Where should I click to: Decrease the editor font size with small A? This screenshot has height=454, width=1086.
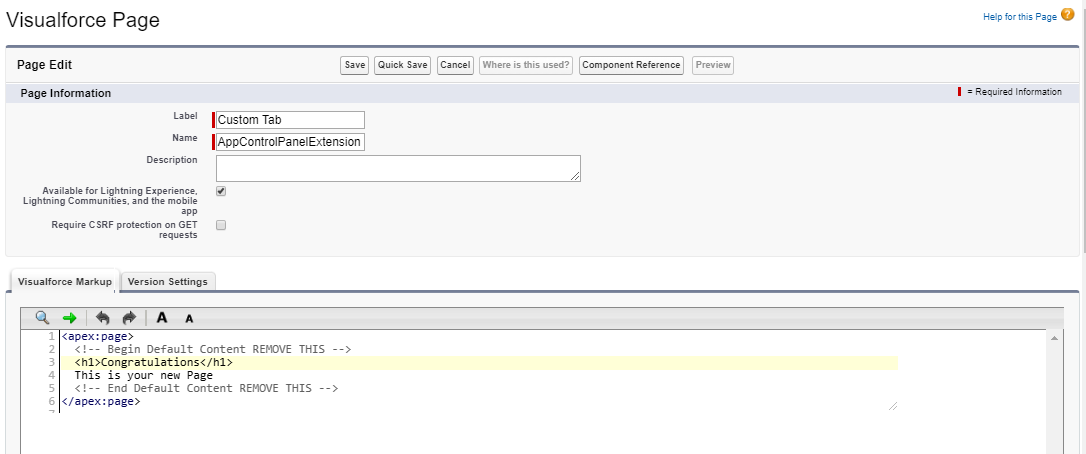click(x=189, y=318)
